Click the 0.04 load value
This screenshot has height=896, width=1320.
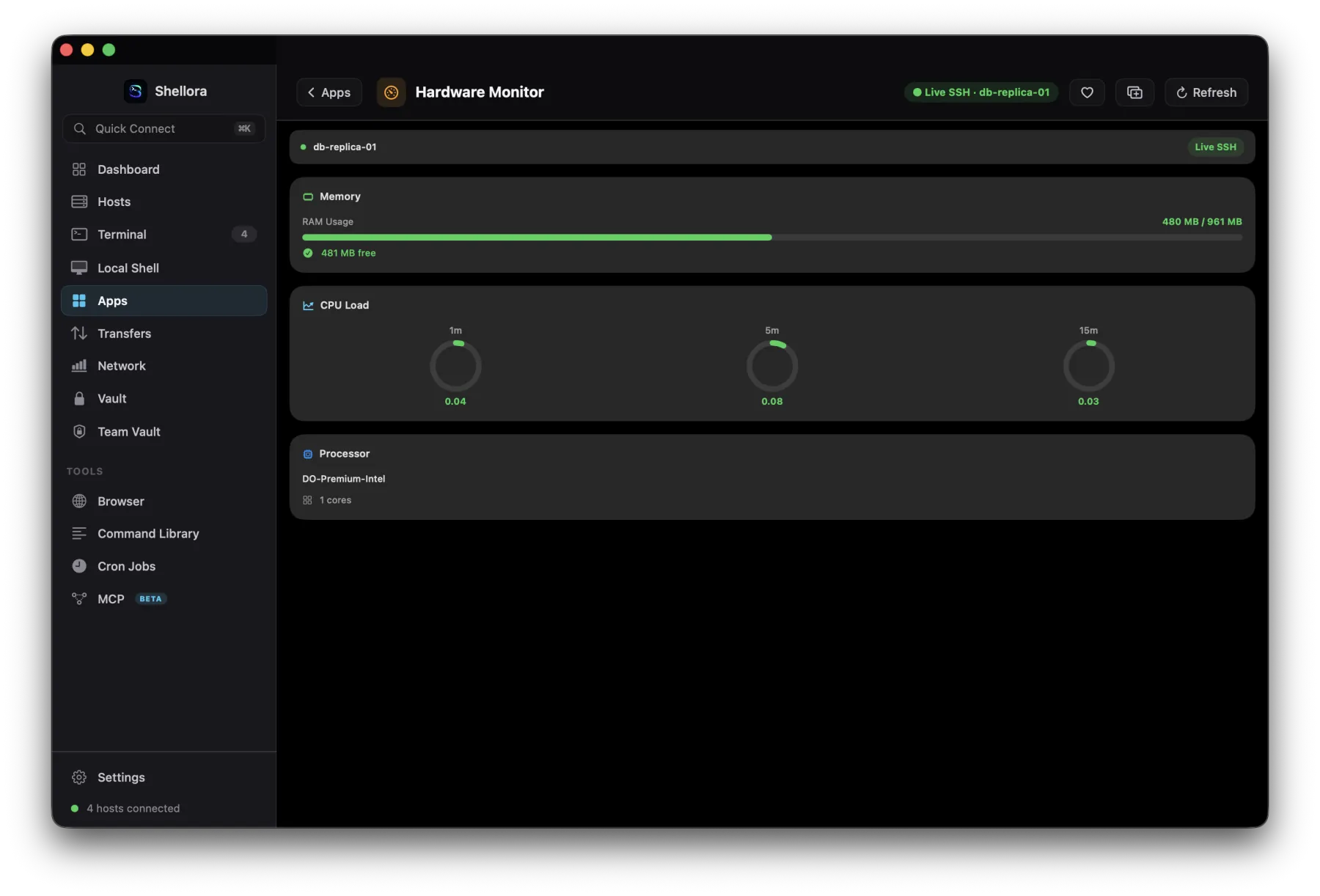click(455, 402)
